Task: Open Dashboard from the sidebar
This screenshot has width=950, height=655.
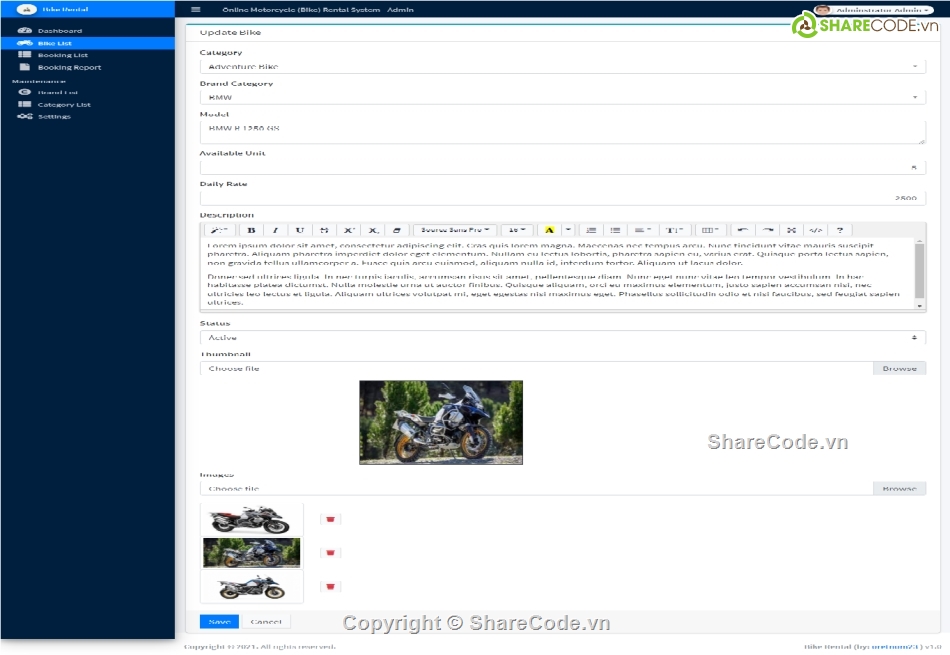Action: click(60, 31)
